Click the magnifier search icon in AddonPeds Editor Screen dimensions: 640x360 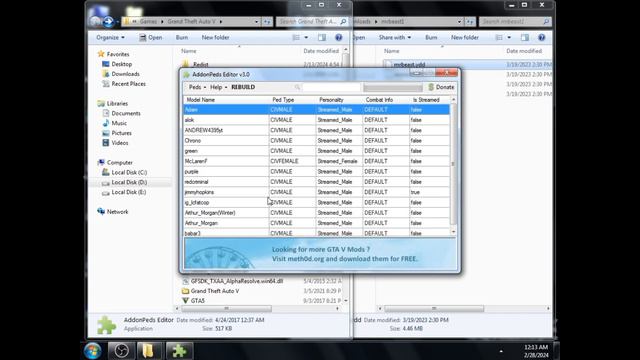coord(297,87)
